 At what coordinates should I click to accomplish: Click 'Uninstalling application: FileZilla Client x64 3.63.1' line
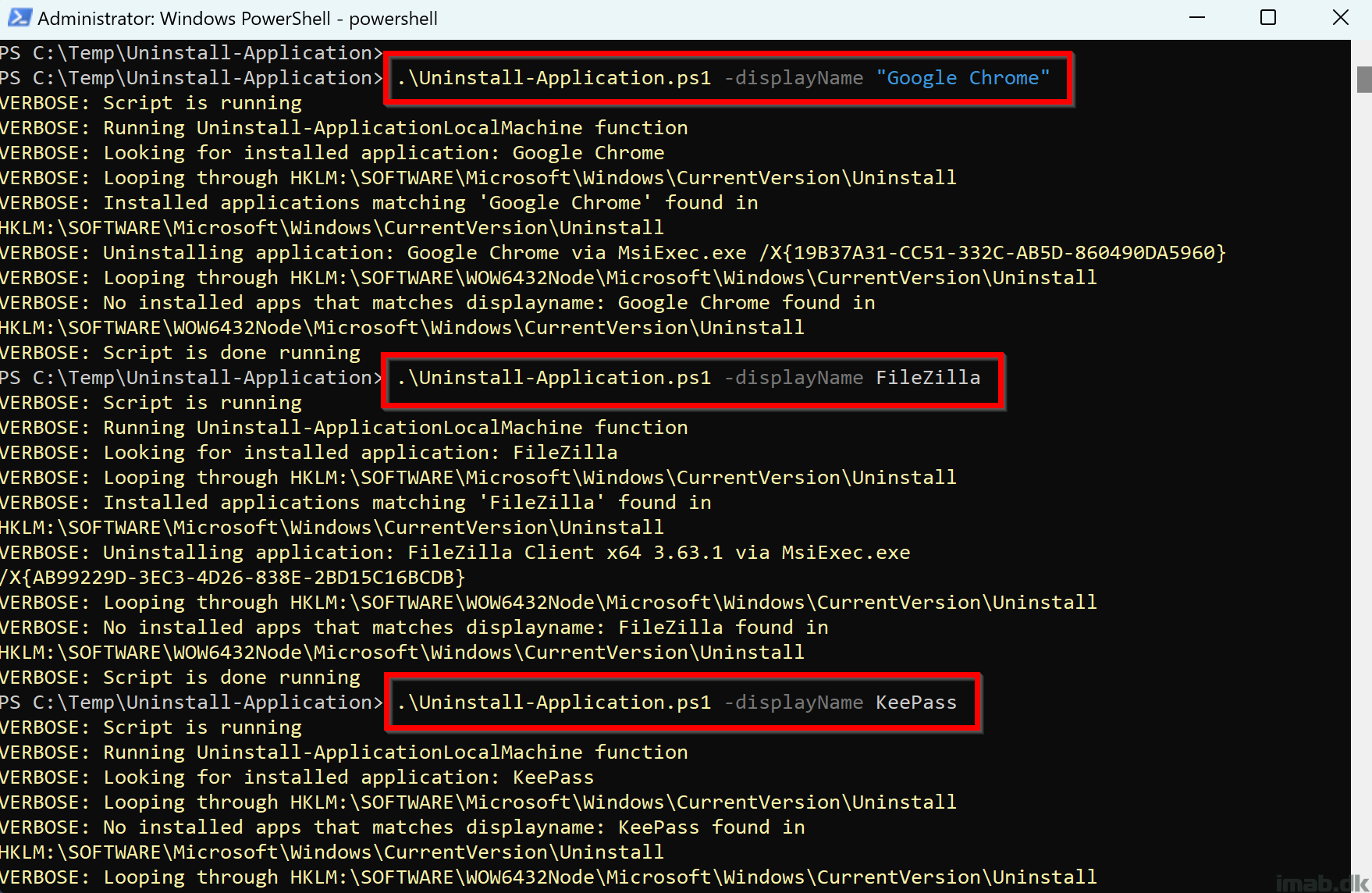[455, 553]
